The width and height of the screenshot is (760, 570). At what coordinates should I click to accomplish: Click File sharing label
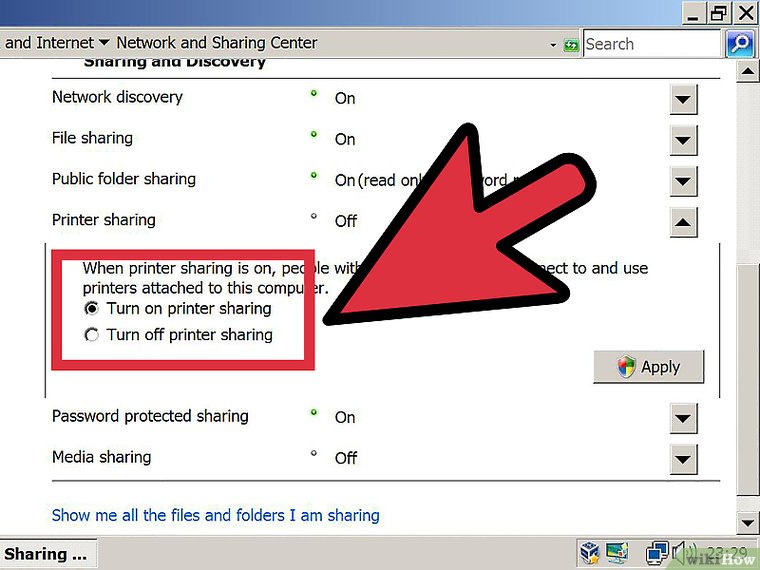click(x=92, y=138)
